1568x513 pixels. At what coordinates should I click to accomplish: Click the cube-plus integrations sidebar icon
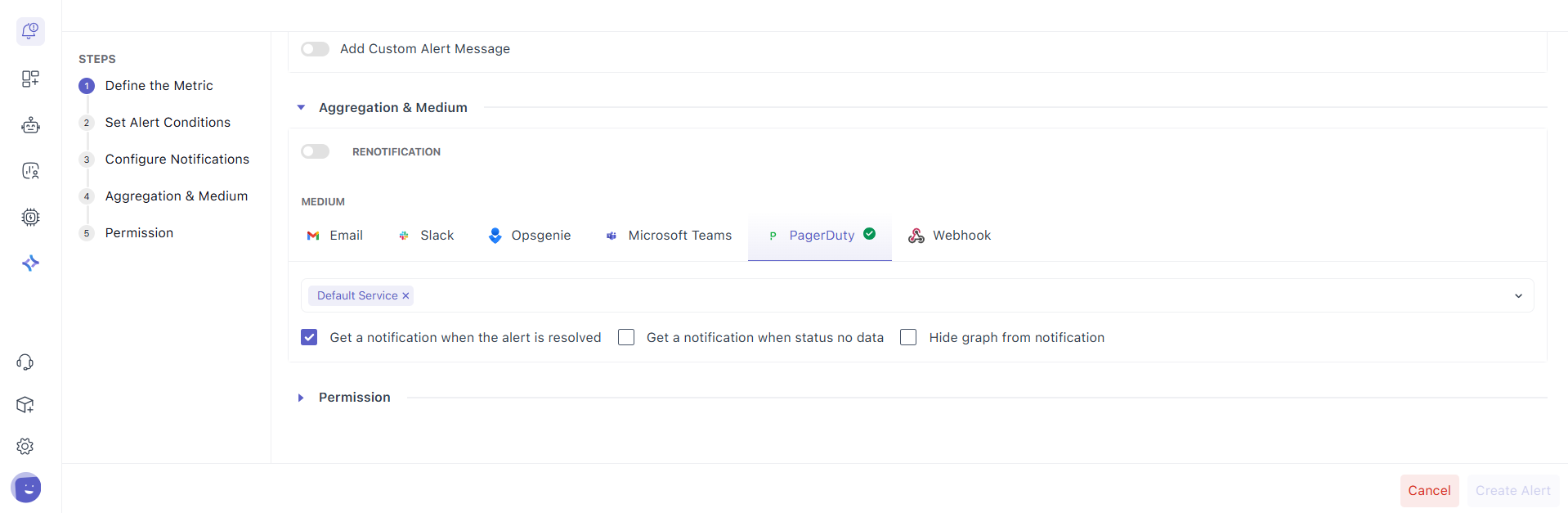coord(25,404)
